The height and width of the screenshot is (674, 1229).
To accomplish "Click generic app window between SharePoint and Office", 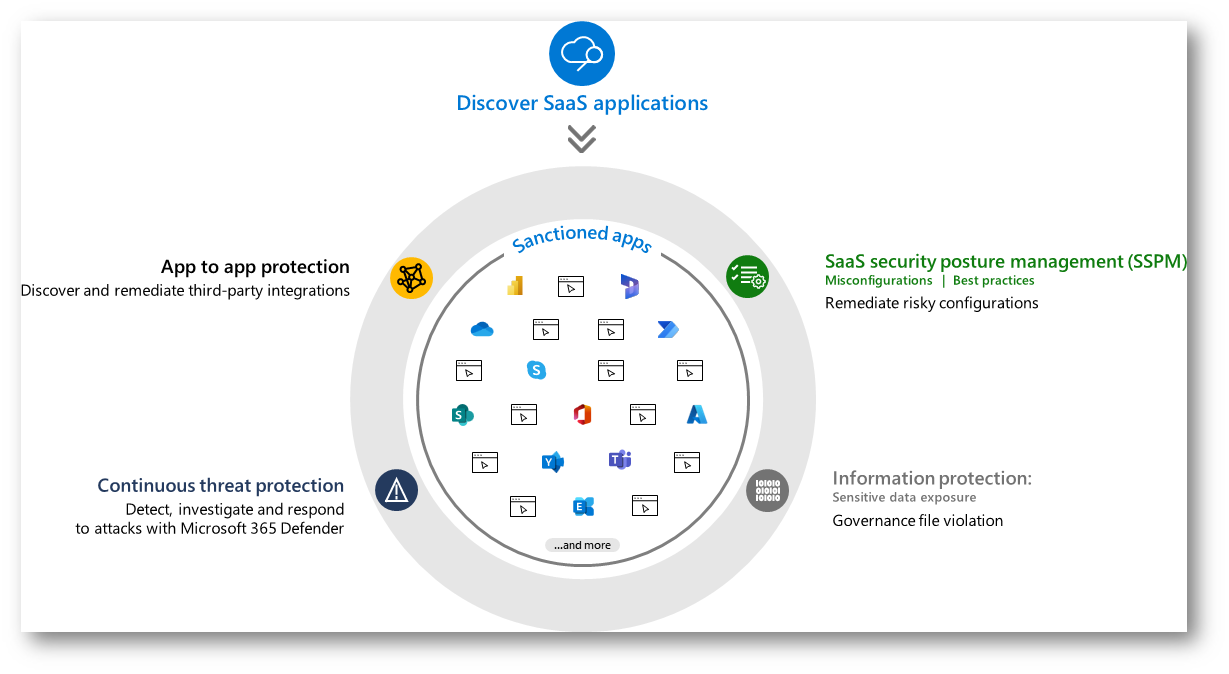I will coord(524,414).
